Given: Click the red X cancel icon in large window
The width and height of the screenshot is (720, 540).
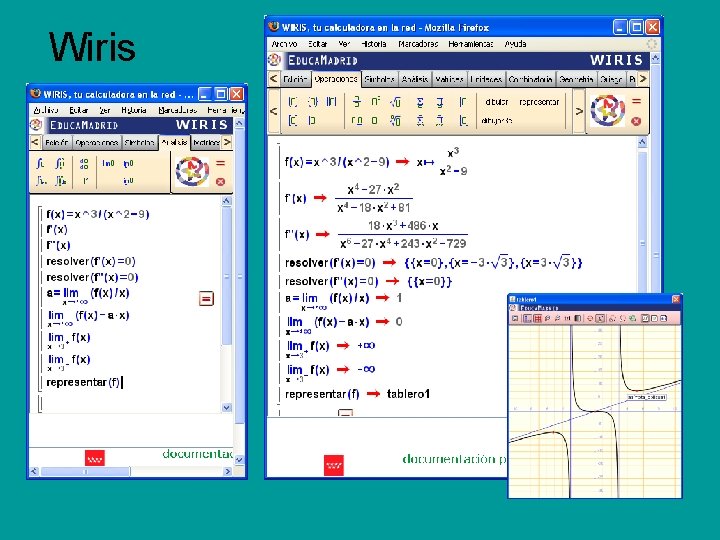Looking at the screenshot, I should pyautogui.click(x=636, y=121).
